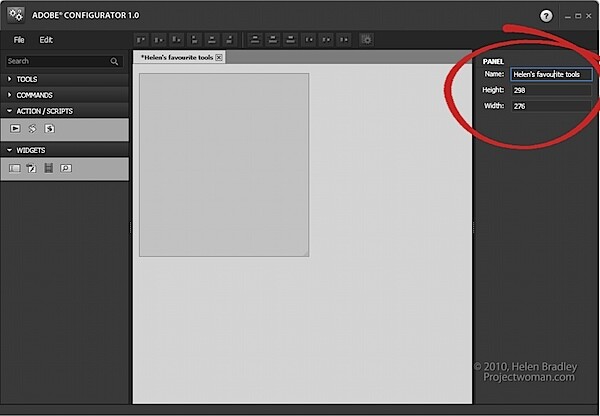
Task: Click the "Height:" label
Action: [x=493, y=90]
